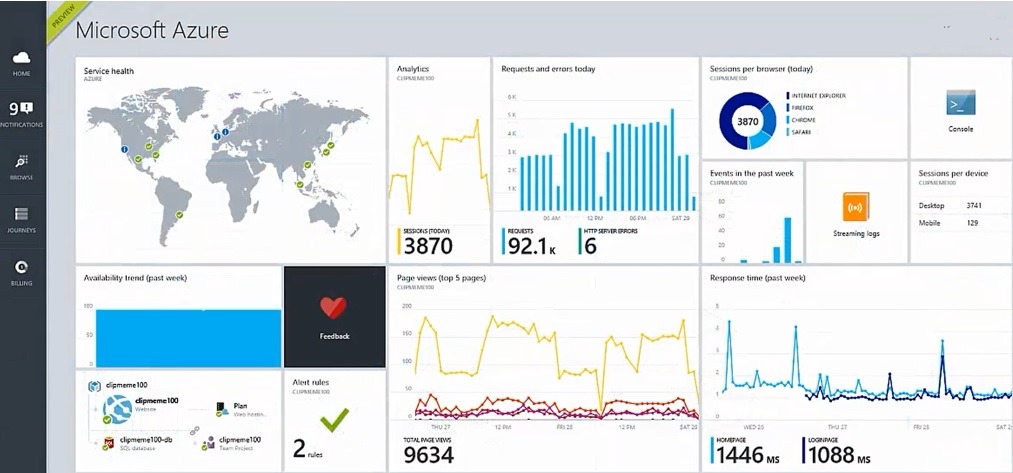The image size is (1013, 473).
Task: Click the total page views value 9634
Action: point(429,455)
